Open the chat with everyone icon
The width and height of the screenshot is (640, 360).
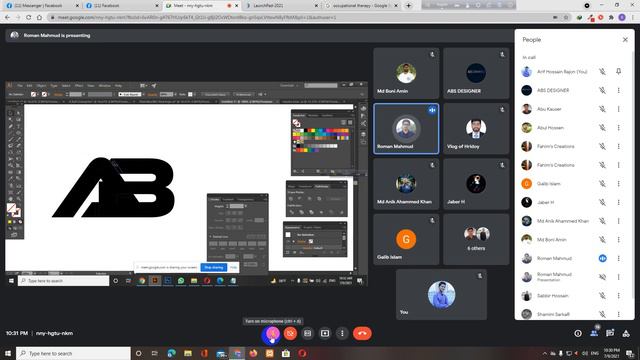coord(610,333)
